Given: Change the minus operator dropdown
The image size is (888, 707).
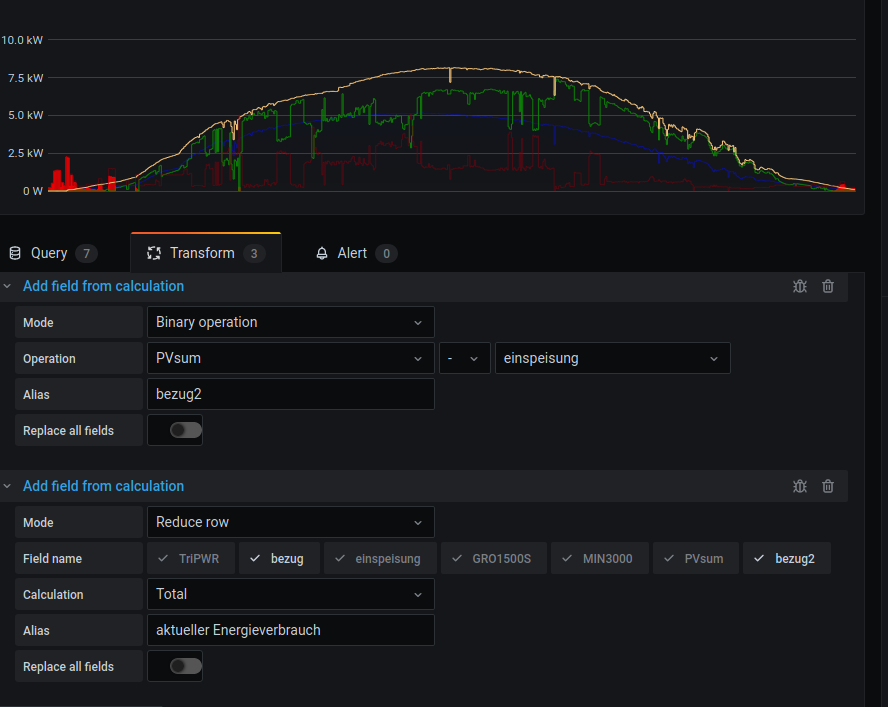Looking at the screenshot, I should pyautogui.click(x=464, y=358).
